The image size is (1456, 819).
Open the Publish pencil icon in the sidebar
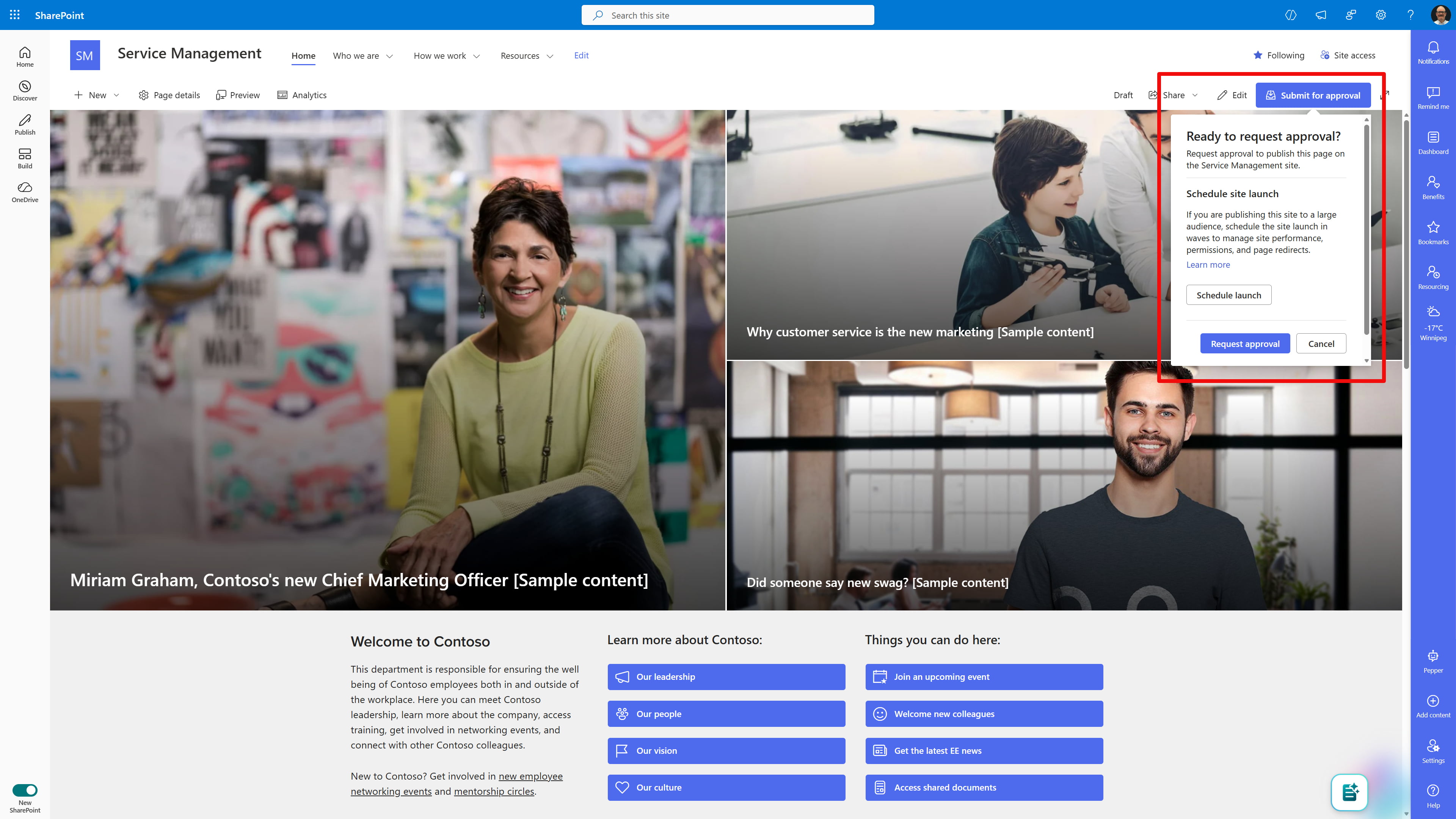coord(25,124)
